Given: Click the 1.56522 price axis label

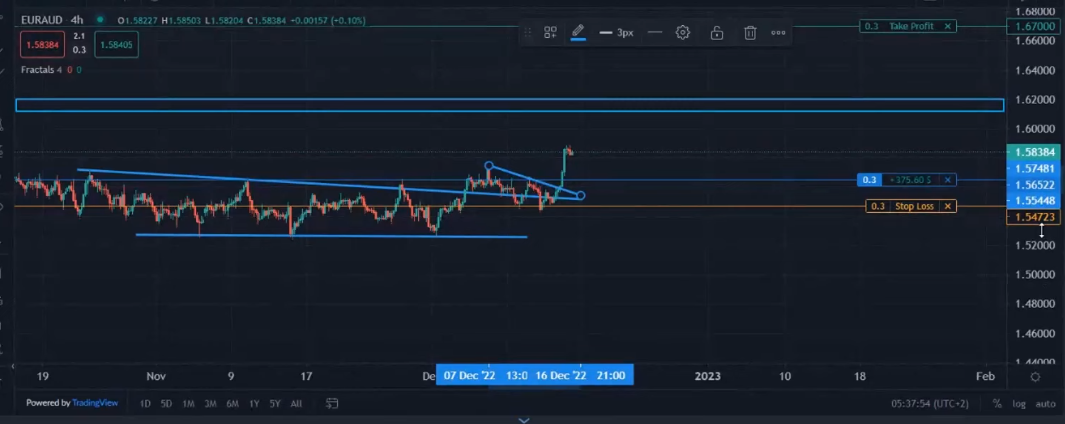Looking at the screenshot, I should (x=1034, y=185).
